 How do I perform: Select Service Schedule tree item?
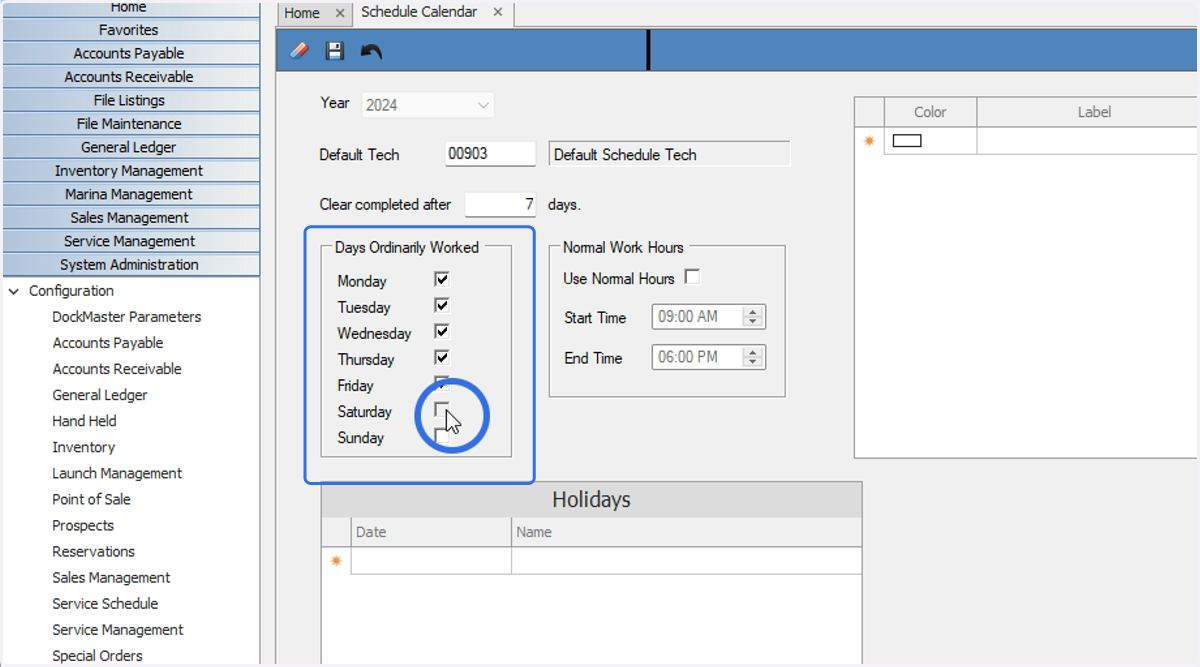(x=105, y=603)
